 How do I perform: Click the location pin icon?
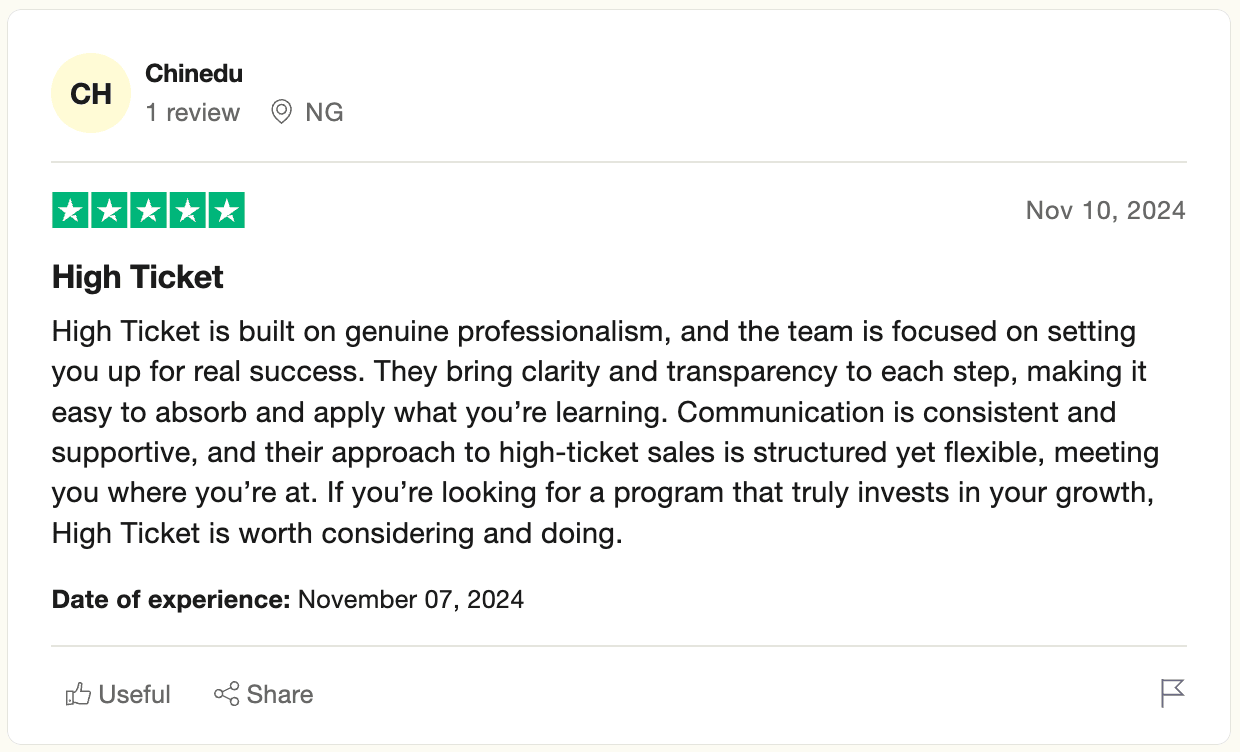point(282,112)
